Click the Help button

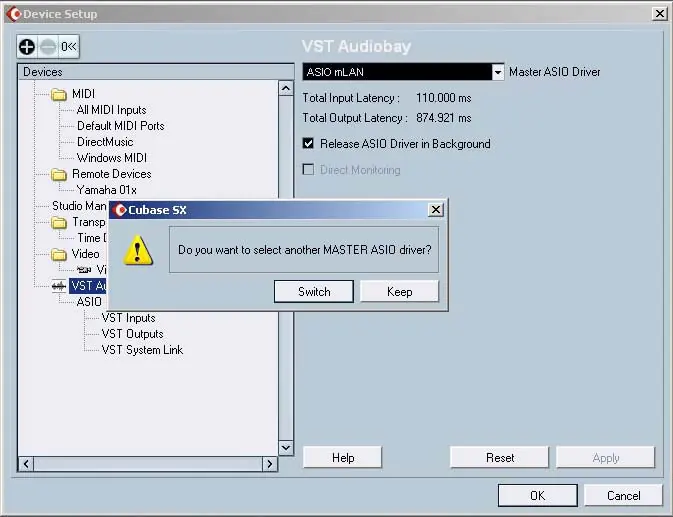click(343, 457)
